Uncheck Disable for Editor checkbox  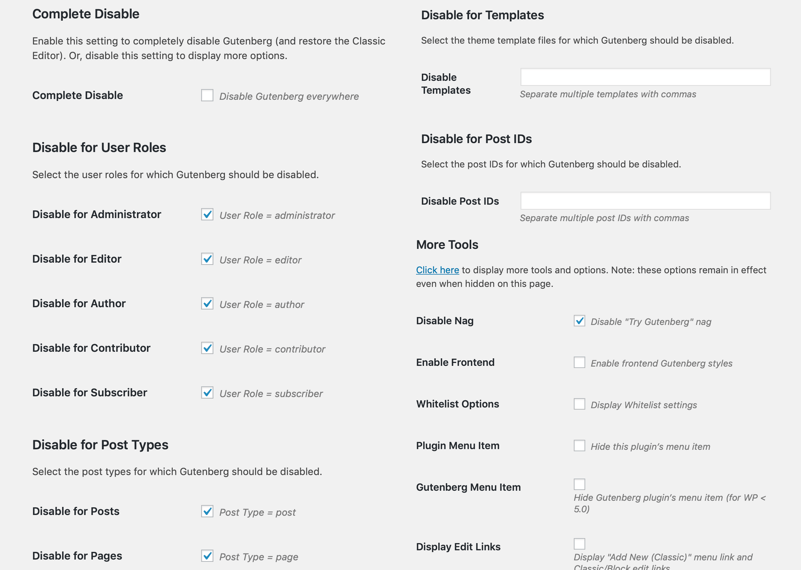coord(207,259)
